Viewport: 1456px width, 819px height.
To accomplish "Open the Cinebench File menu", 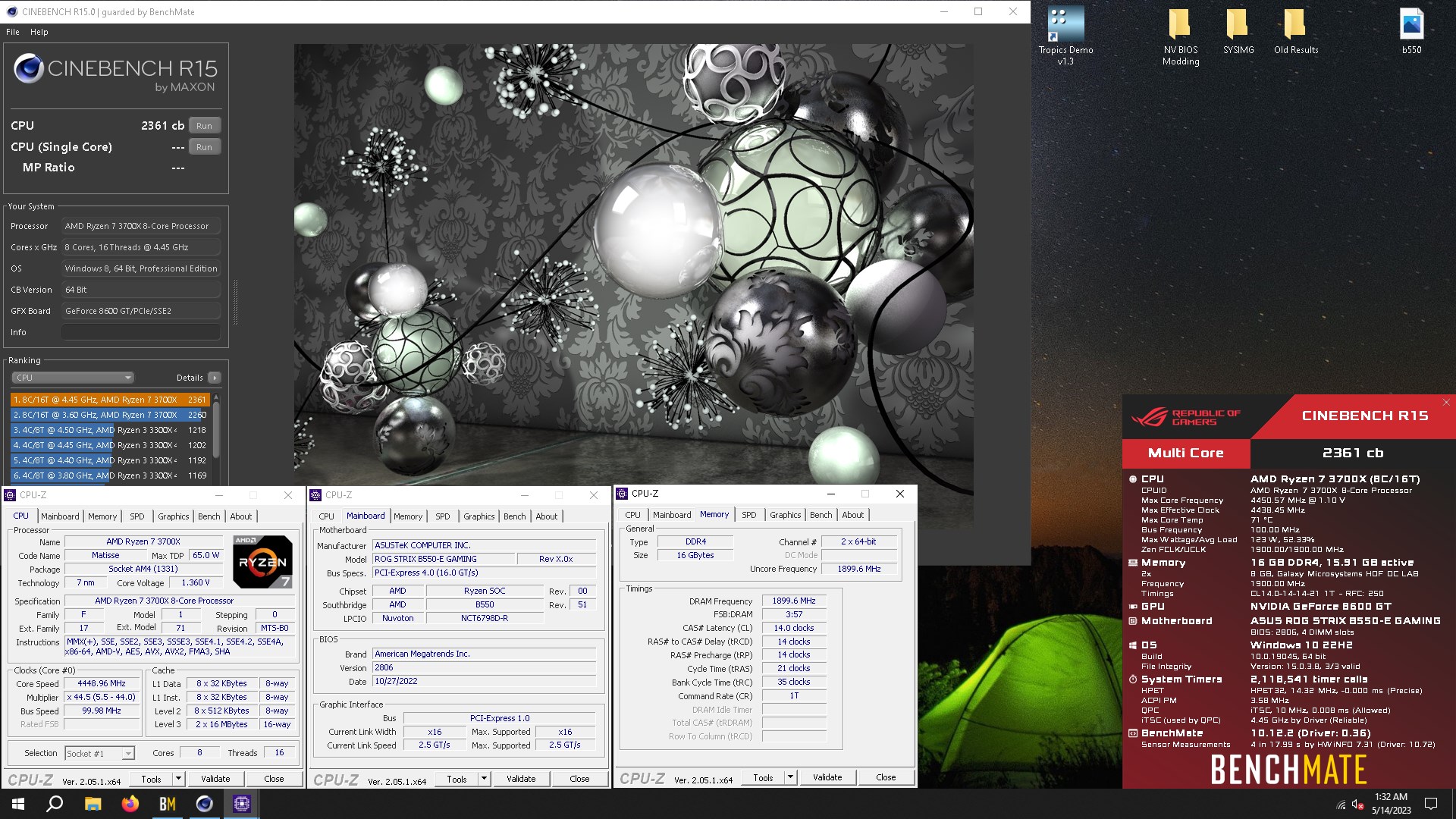I will pos(12,32).
